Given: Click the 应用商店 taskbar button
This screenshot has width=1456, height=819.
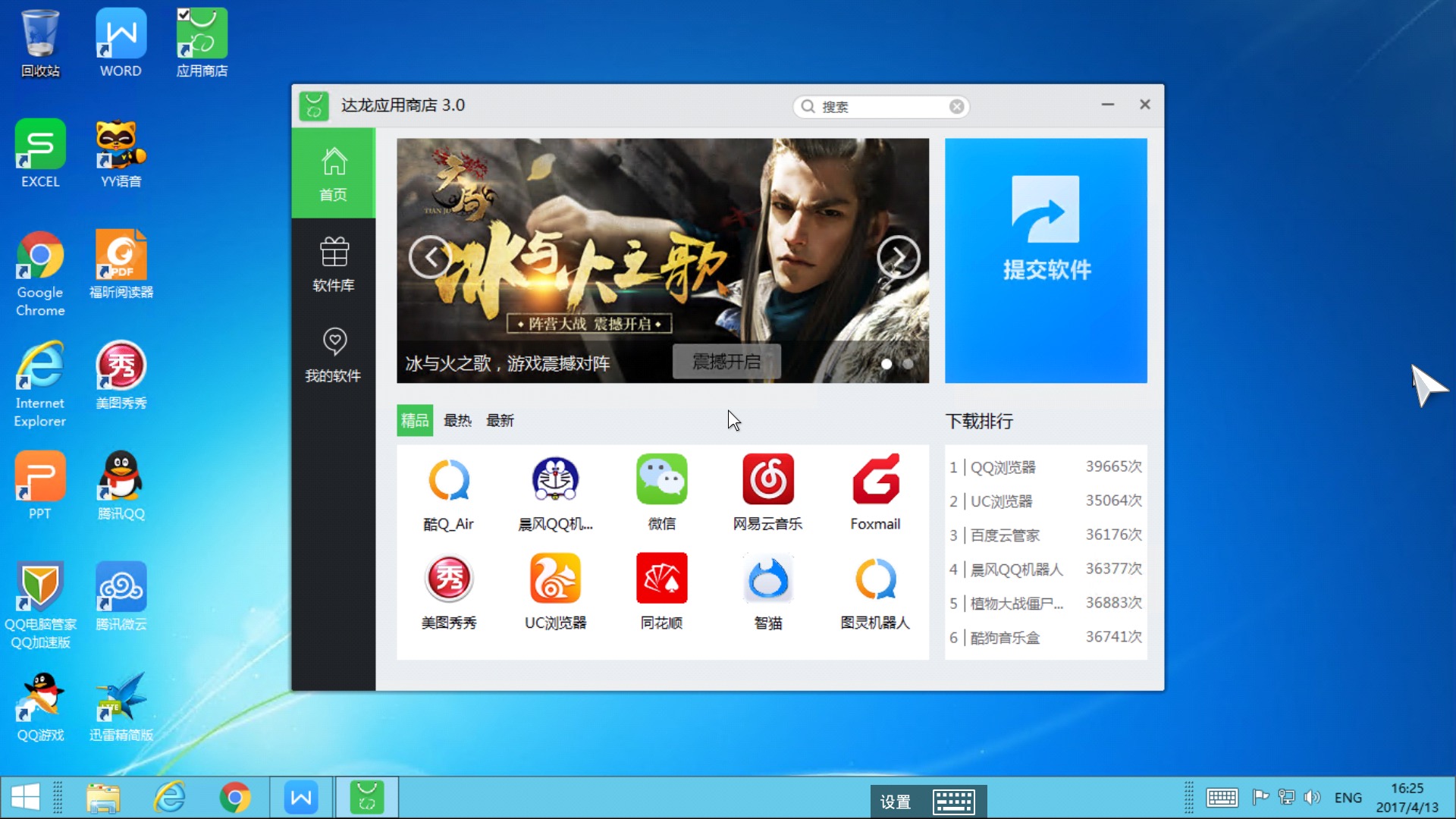Looking at the screenshot, I should (x=367, y=798).
